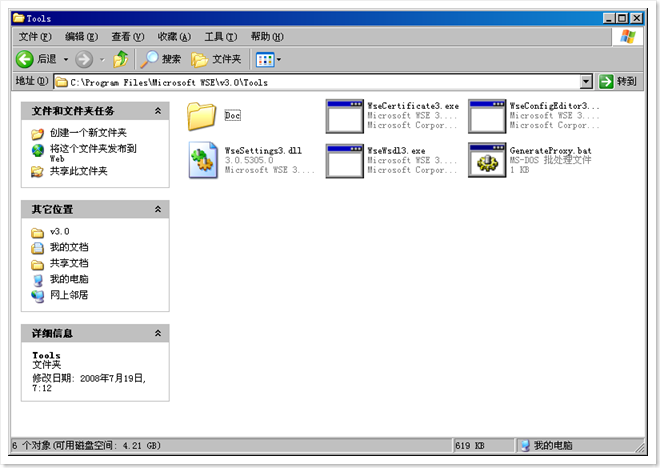Click the 地址(D) address label
This screenshot has width=660, height=468.
[x=32, y=81]
